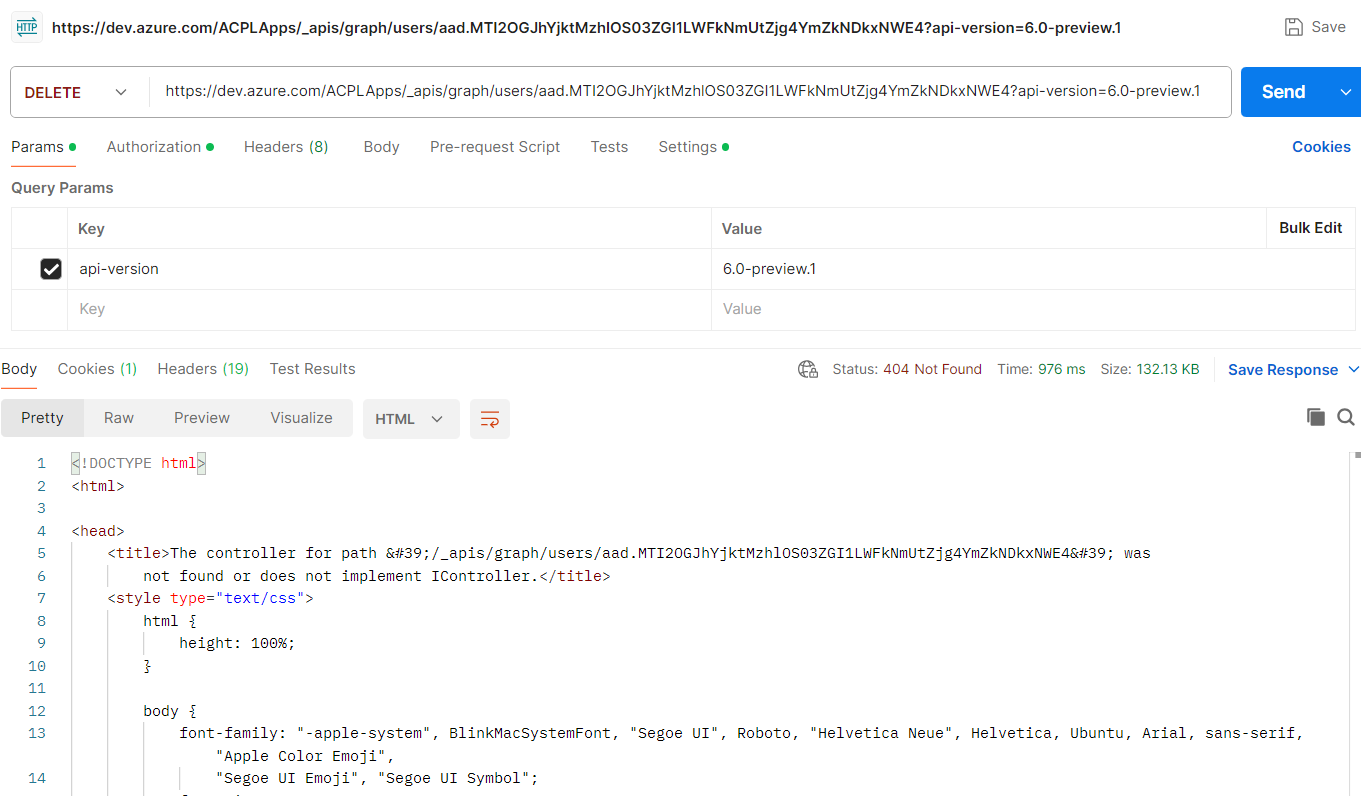Click the <!DOCTYPE html> line
This screenshot has height=796, width=1361.
[139, 463]
